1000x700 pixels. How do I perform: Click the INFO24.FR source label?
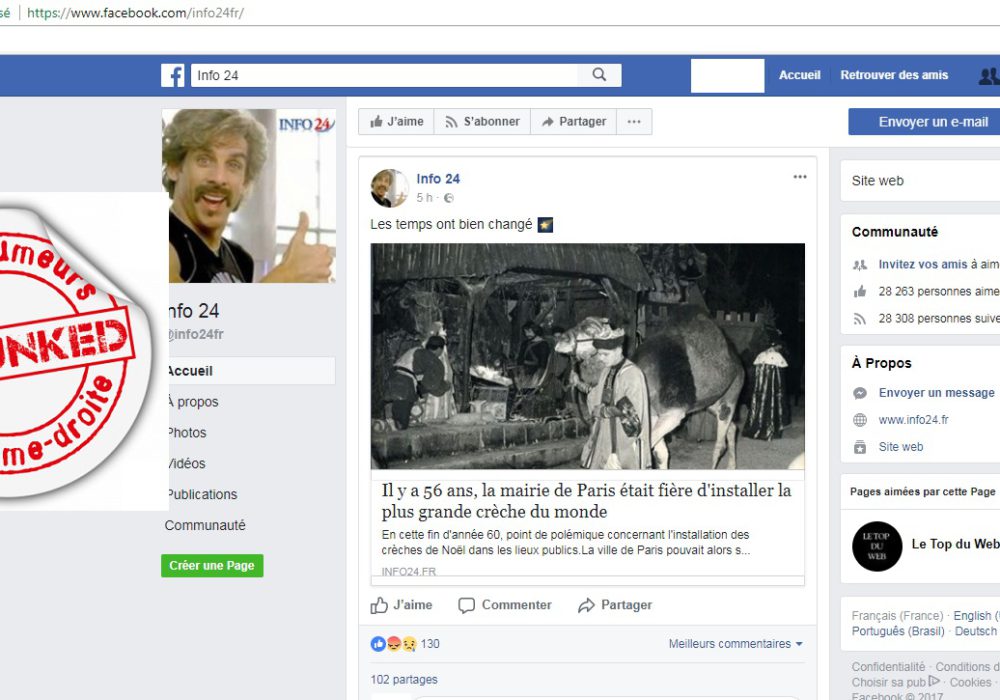409,571
